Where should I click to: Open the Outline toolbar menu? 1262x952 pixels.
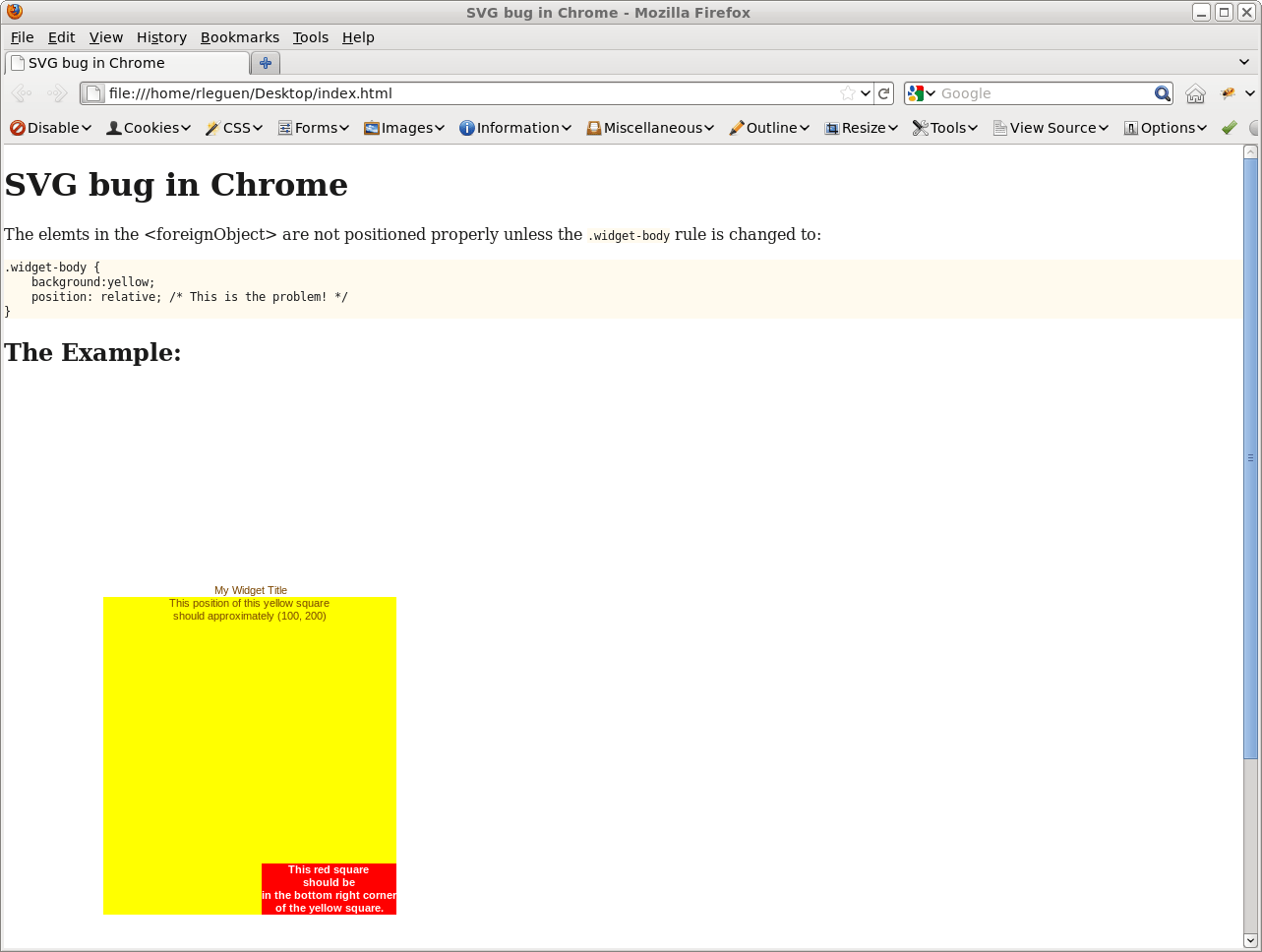(769, 128)
